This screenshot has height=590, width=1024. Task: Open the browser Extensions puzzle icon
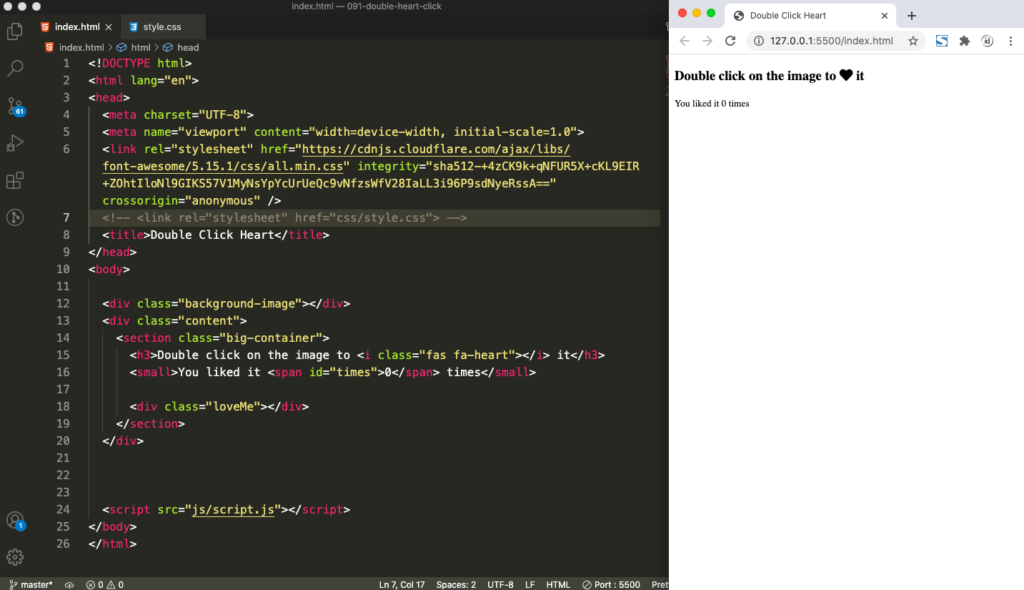point(965,41)
